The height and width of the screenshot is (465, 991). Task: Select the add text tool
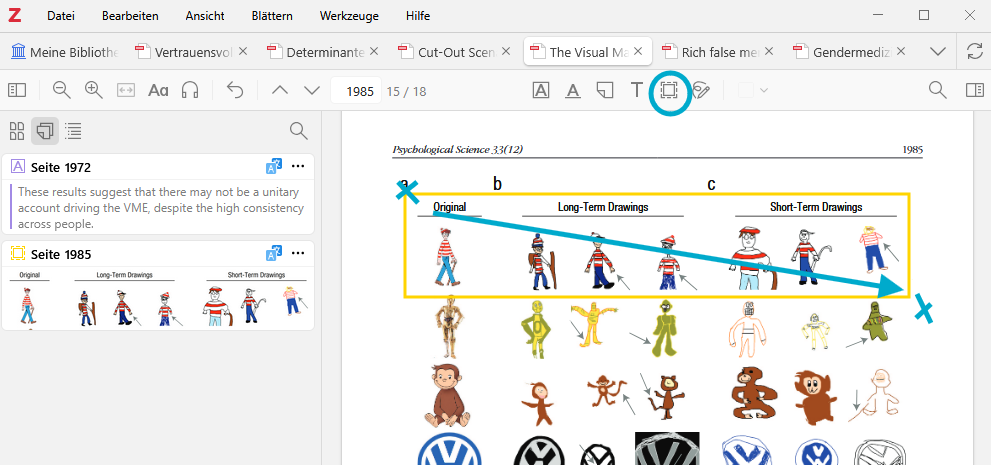pos(636,90)
